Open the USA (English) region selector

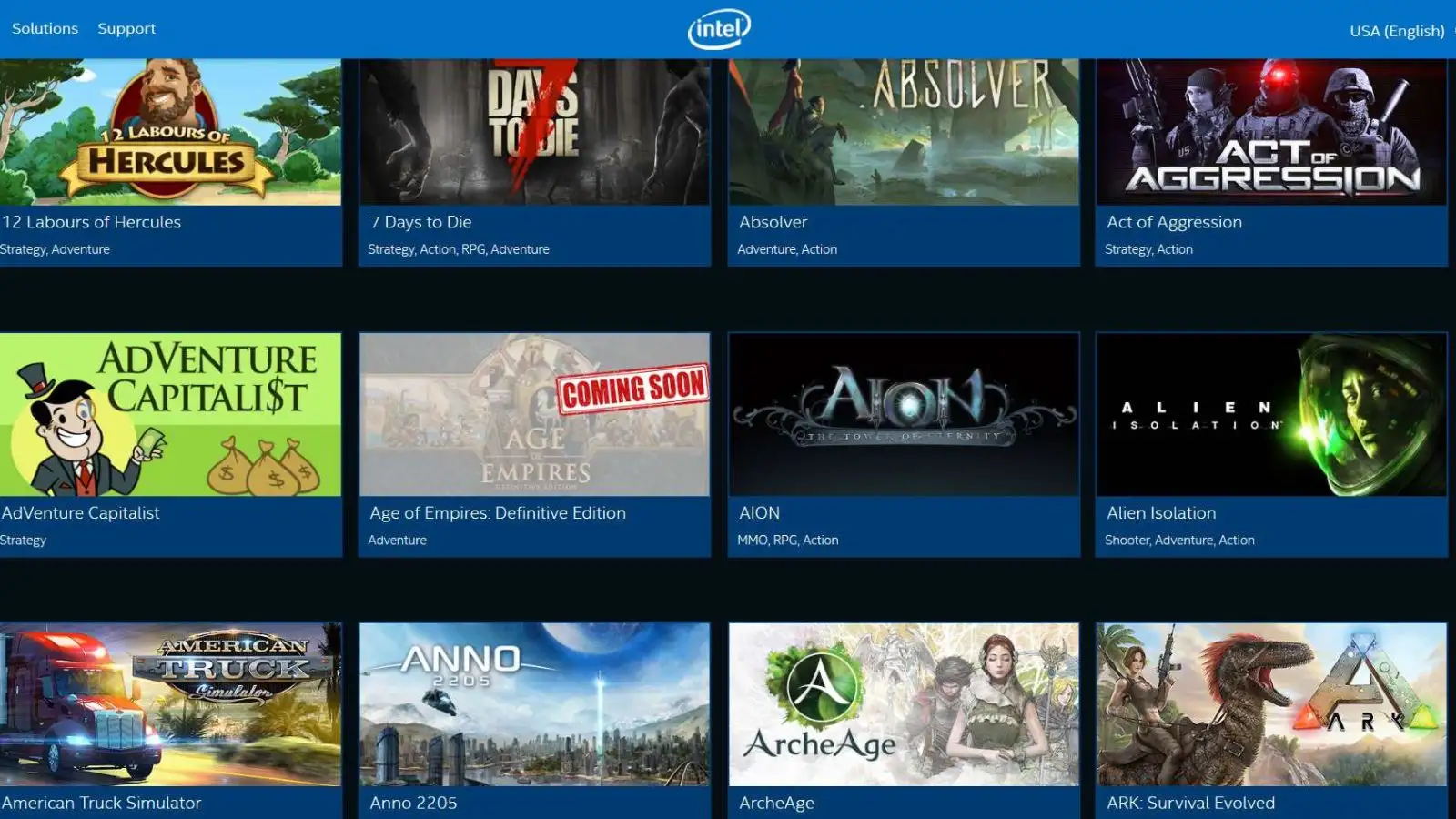click(1396, 30)
